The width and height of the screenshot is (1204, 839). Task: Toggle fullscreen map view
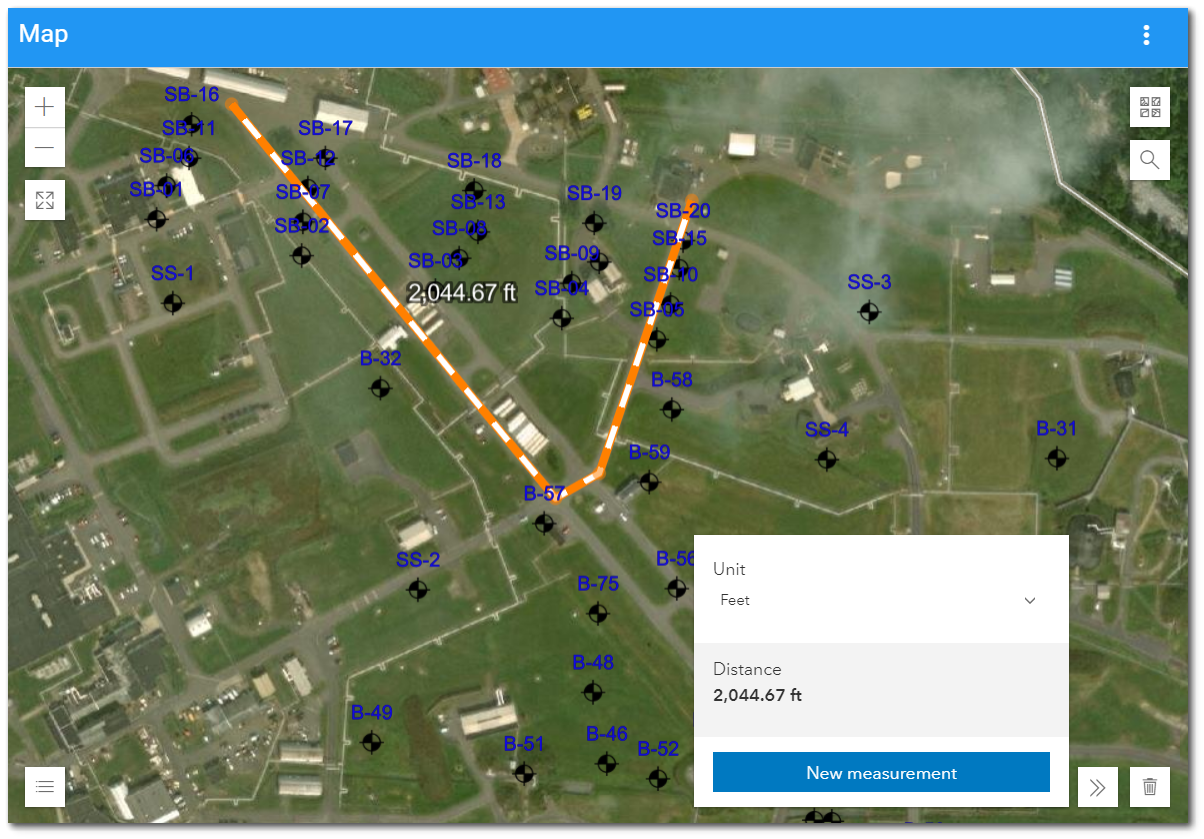pyautogui.click(x=45, y=200)
